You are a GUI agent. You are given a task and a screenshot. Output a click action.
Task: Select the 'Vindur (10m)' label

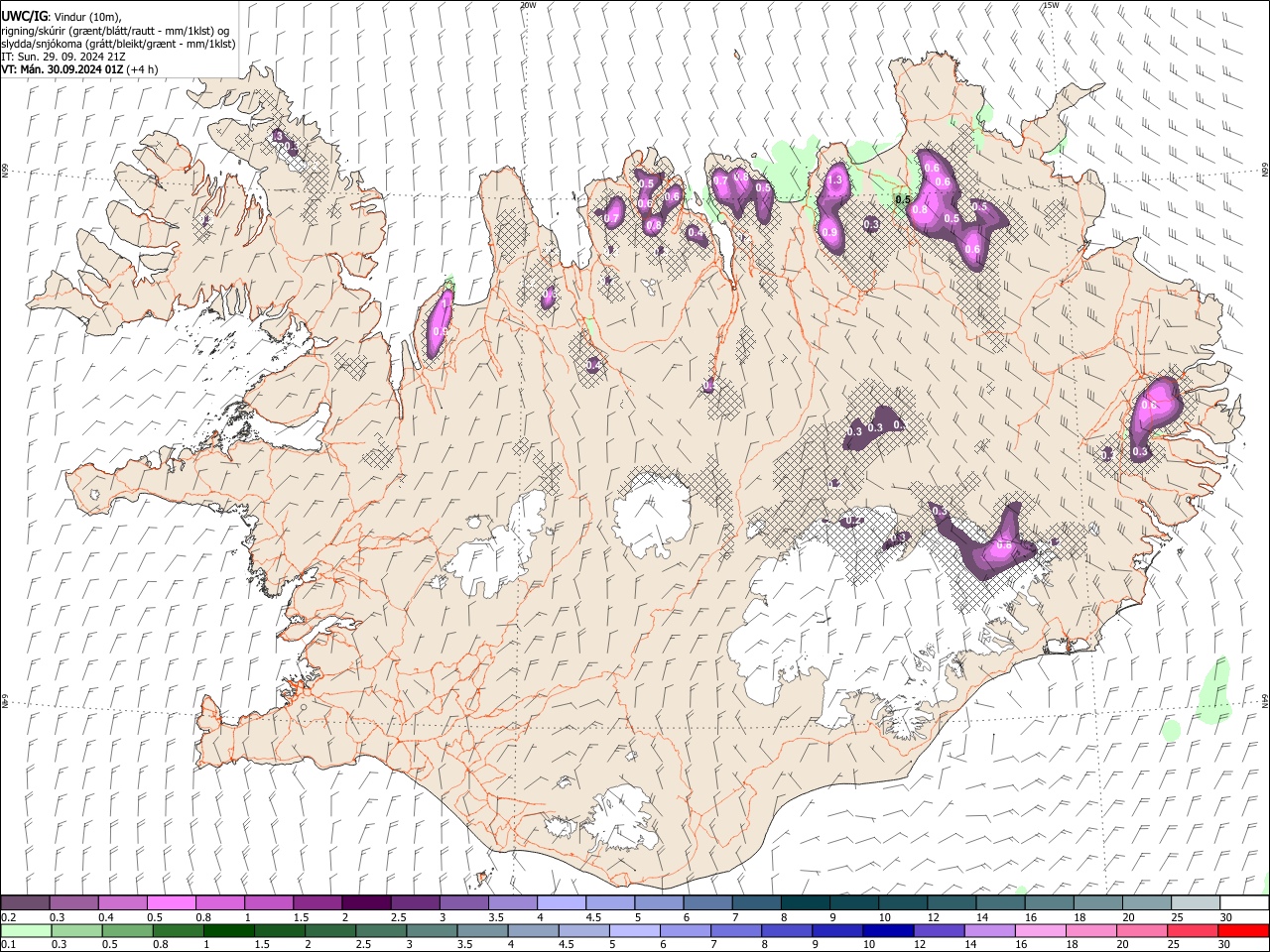tap(86, 17)
